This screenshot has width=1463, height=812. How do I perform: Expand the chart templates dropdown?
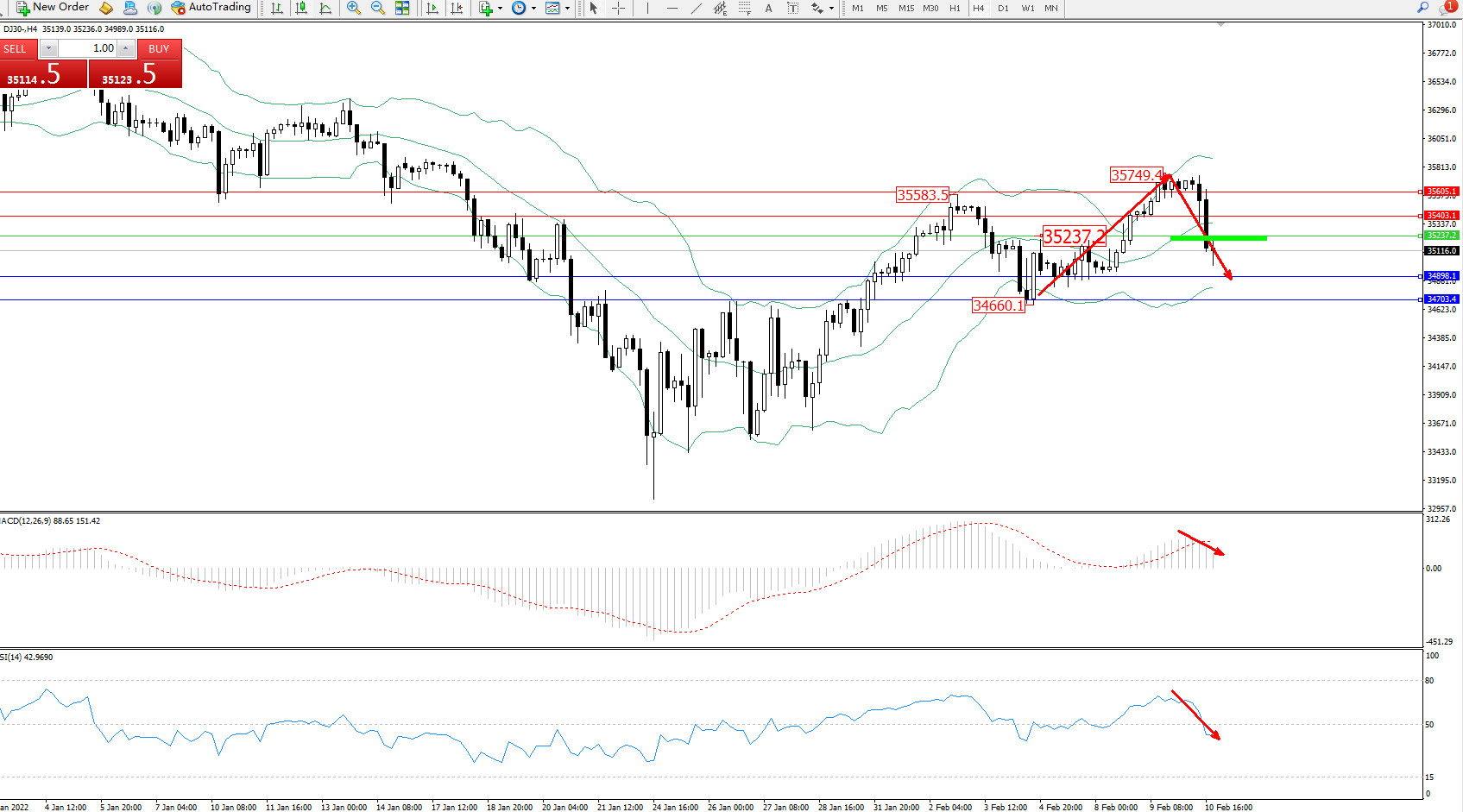567,9
